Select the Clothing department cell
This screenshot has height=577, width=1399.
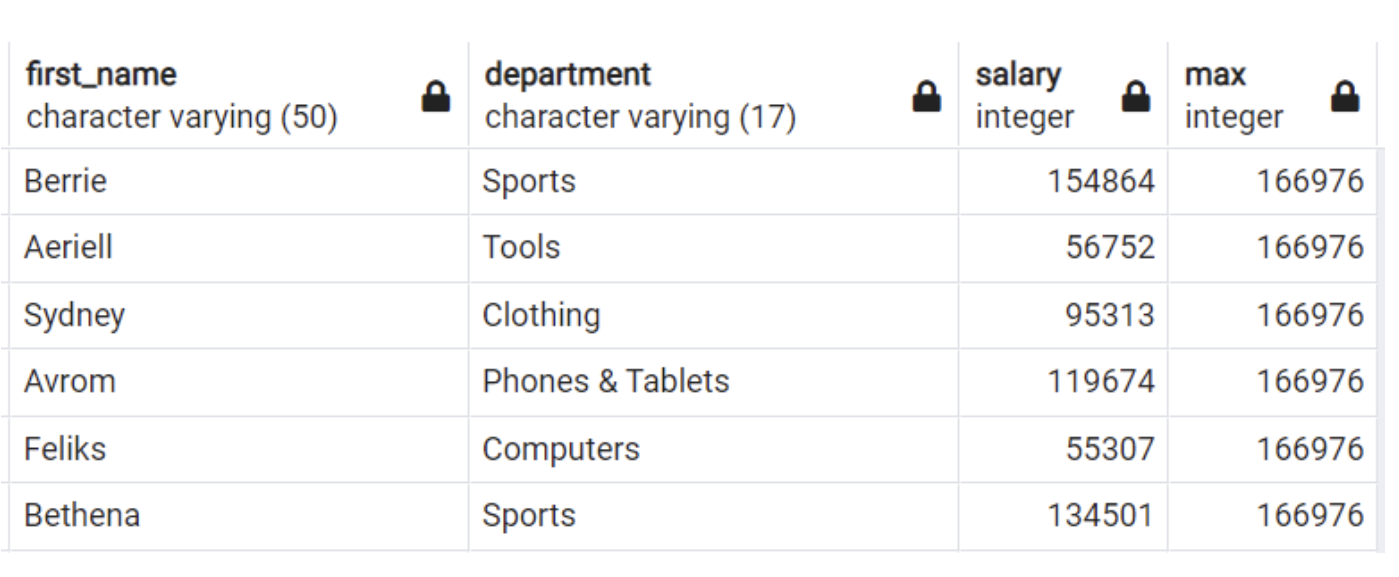click(541, 315)
